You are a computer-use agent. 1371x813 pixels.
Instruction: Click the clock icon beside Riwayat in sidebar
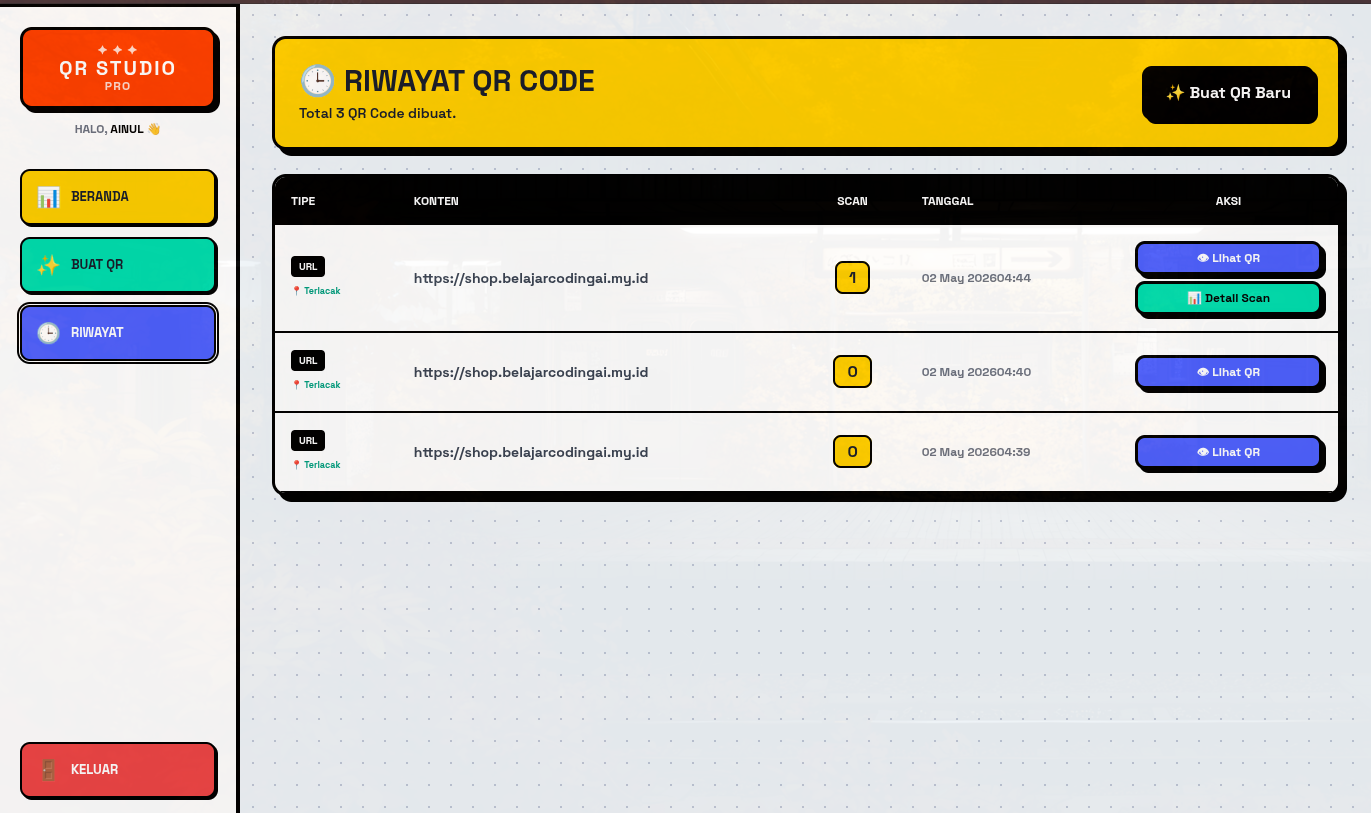tap(48, 333)
